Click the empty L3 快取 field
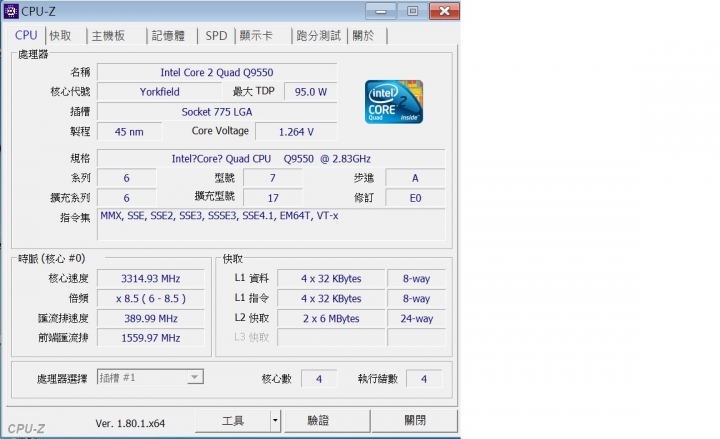This screenshot has width=720, height=439. [x=331, y=338]
